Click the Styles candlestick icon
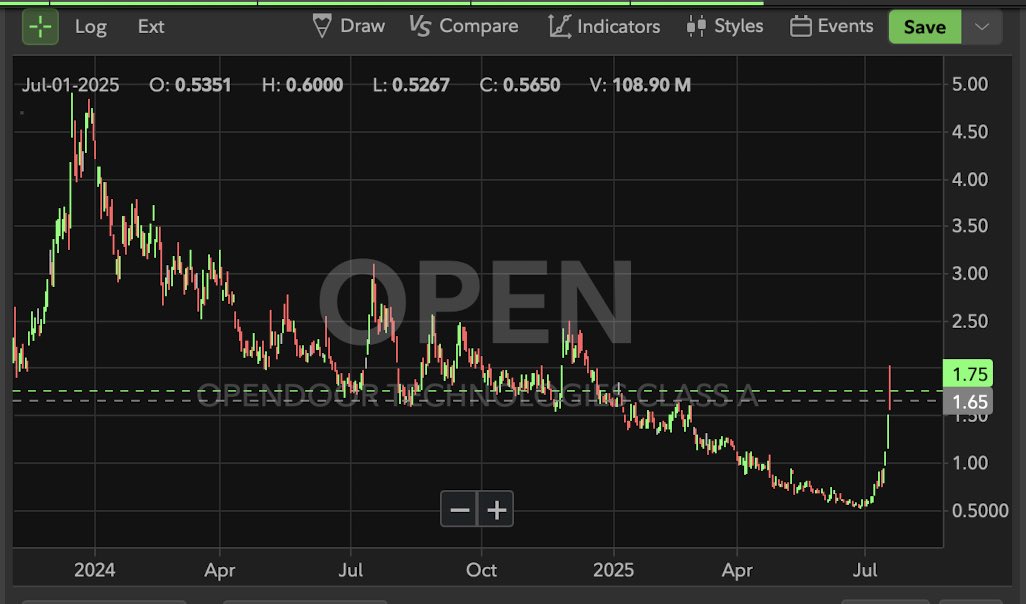Viewport: 1026px width, 604px height. 696,26
